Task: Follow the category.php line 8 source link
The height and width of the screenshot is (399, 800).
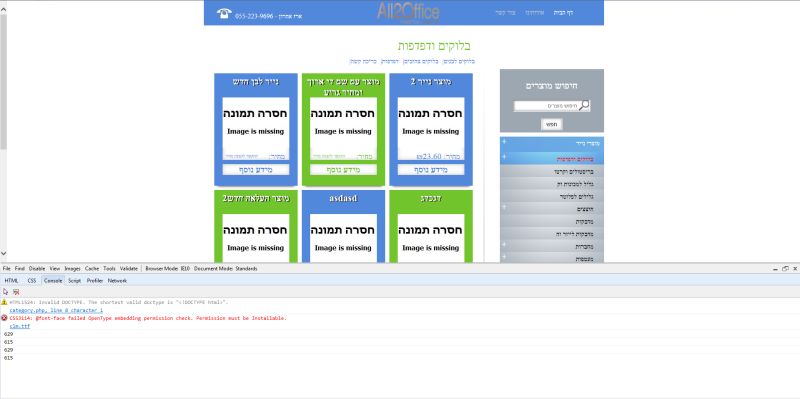Action: click(56, 310)
